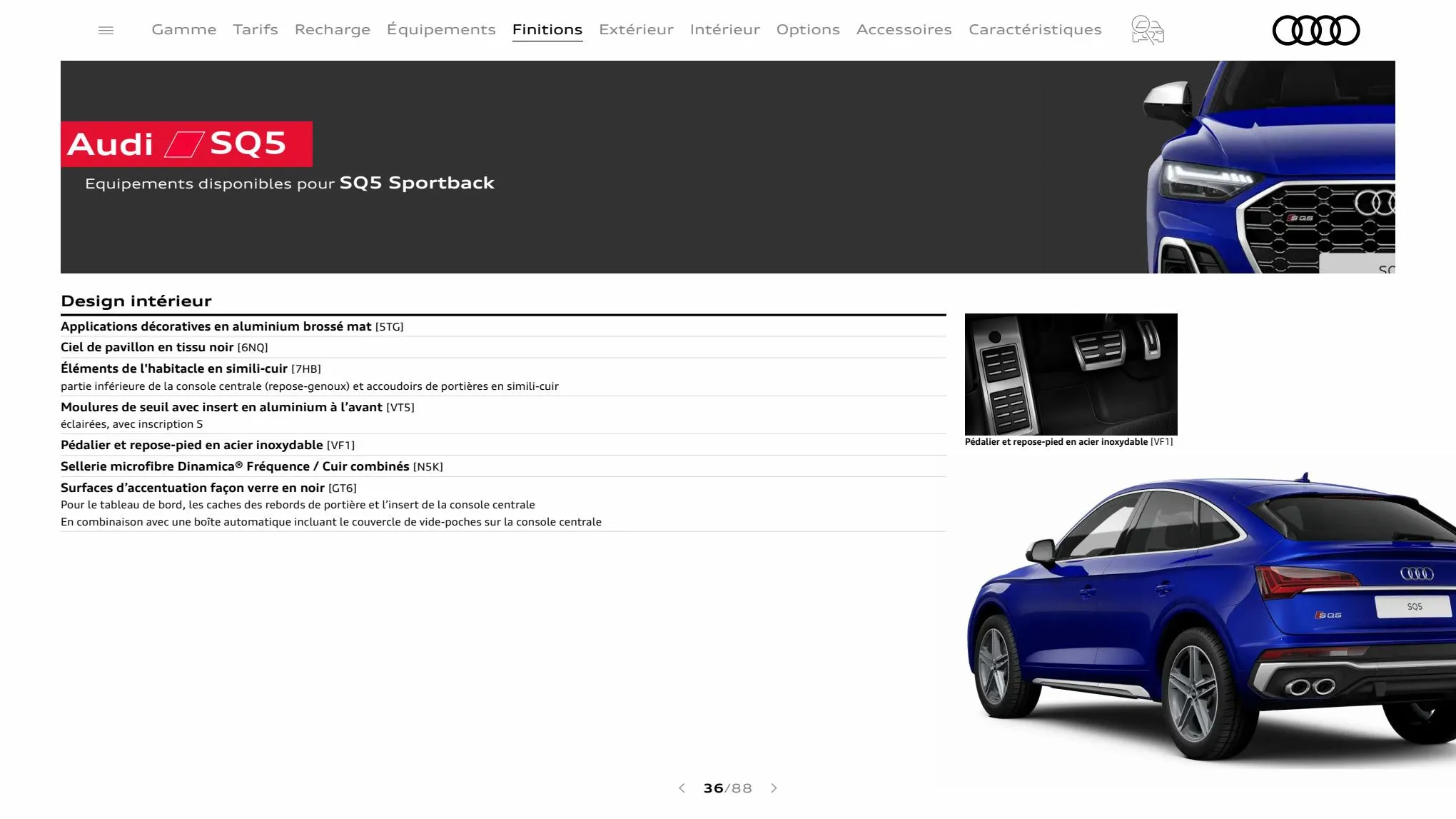Open the Audi advisor contact icon

pos(1148,30)
